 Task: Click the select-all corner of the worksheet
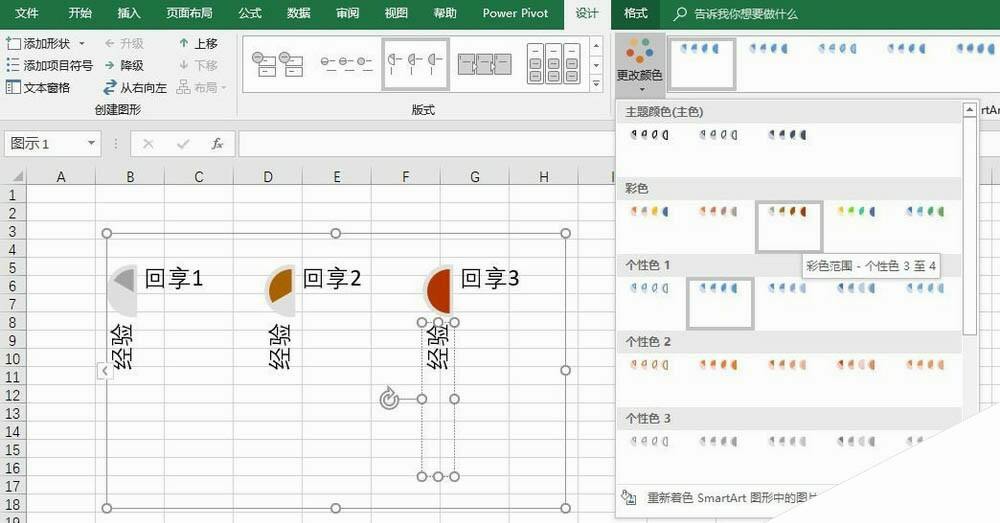coord(12,177)
